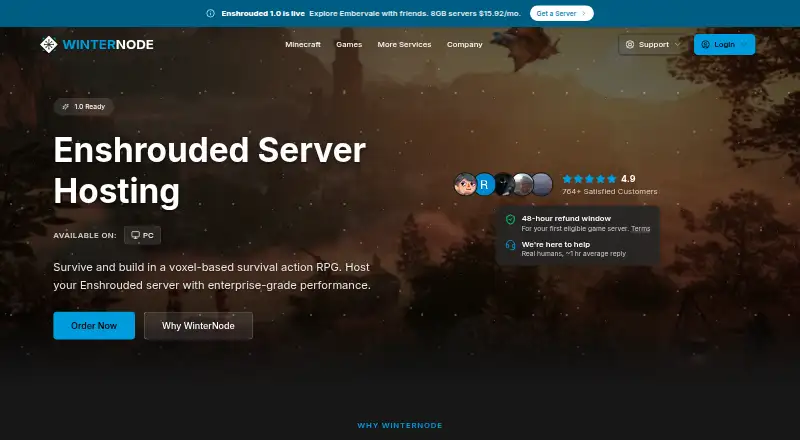Click the first cartoon-face customer avatar

click(x=465, y=184)
